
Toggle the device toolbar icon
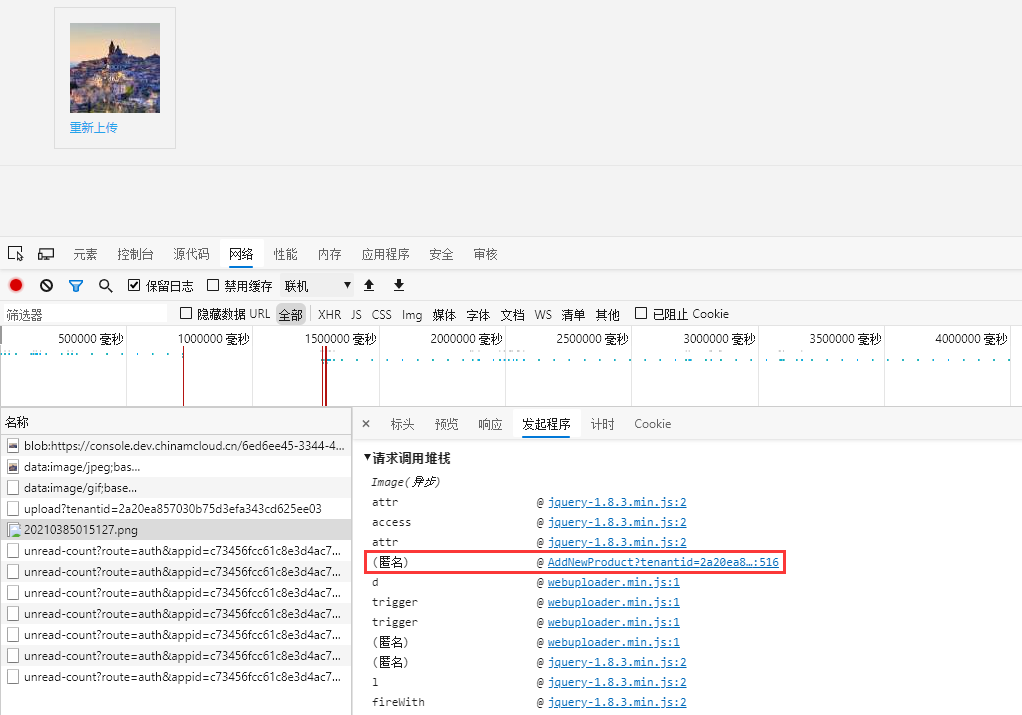[46, 254]
